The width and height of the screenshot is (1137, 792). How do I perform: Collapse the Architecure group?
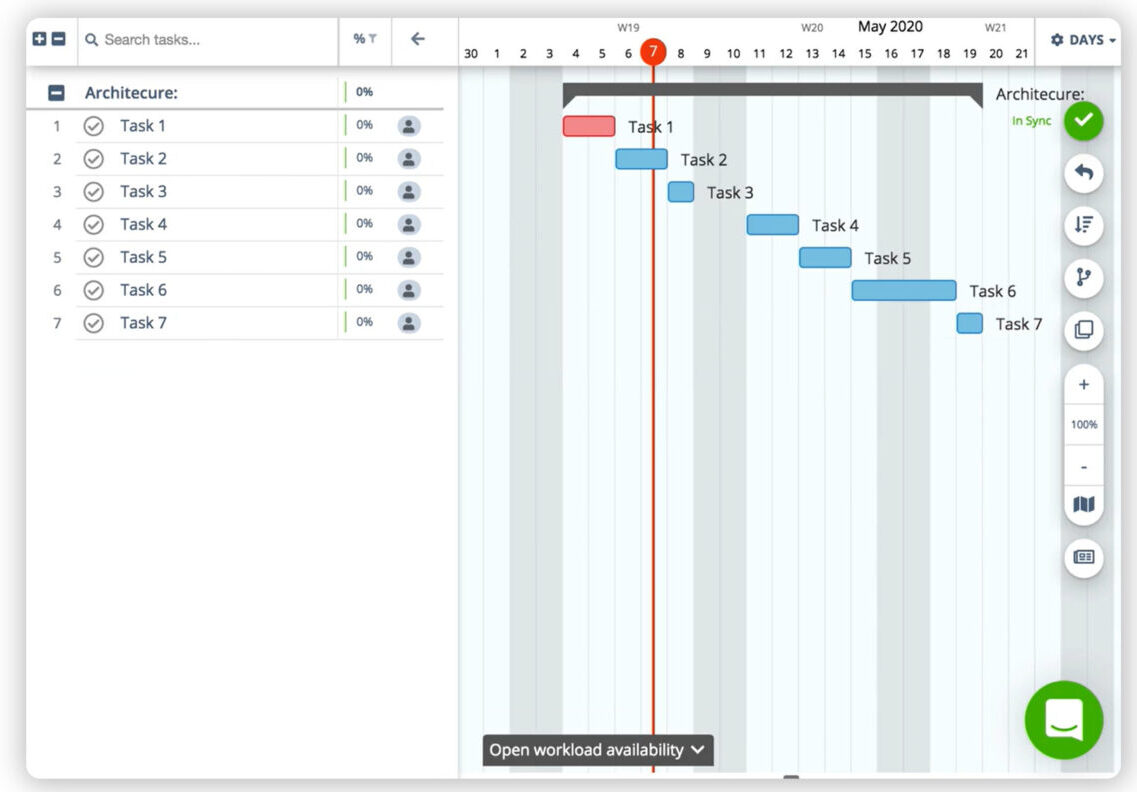(57, 93)
